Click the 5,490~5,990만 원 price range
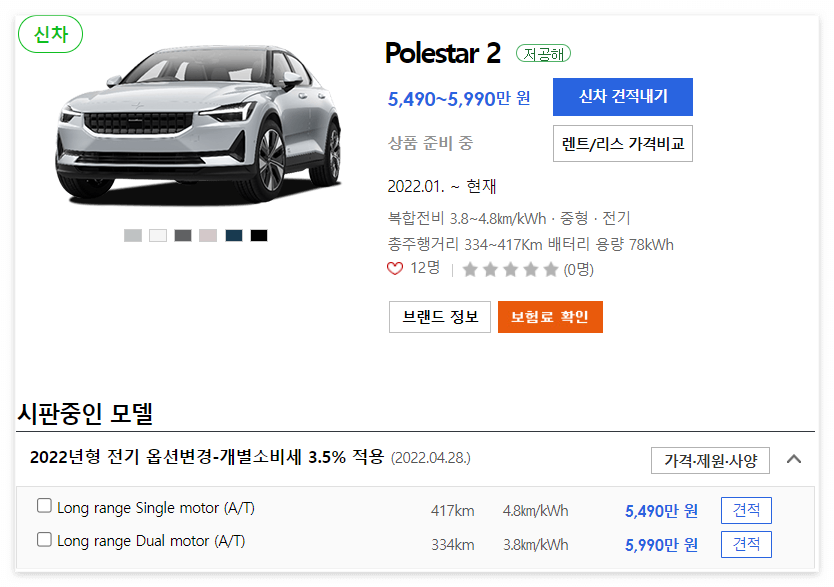 pos(459,98)
